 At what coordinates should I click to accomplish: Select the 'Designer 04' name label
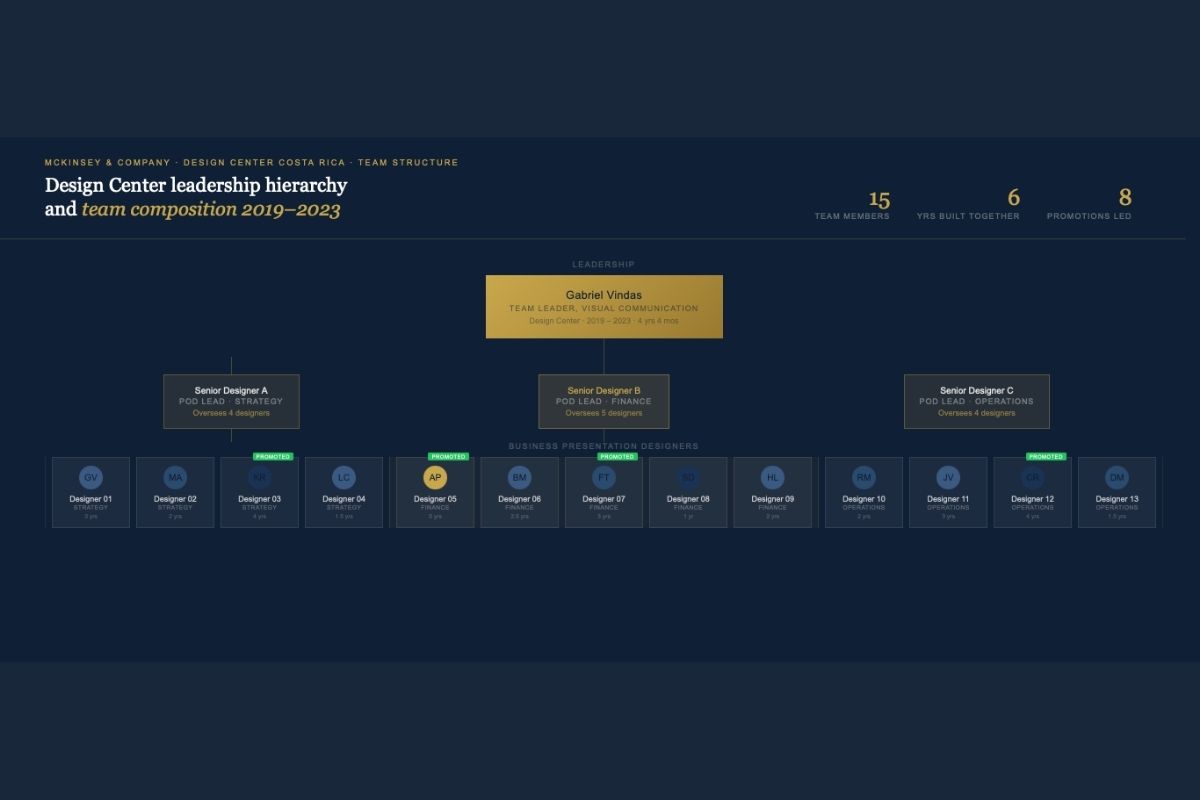tap(344, 499)
